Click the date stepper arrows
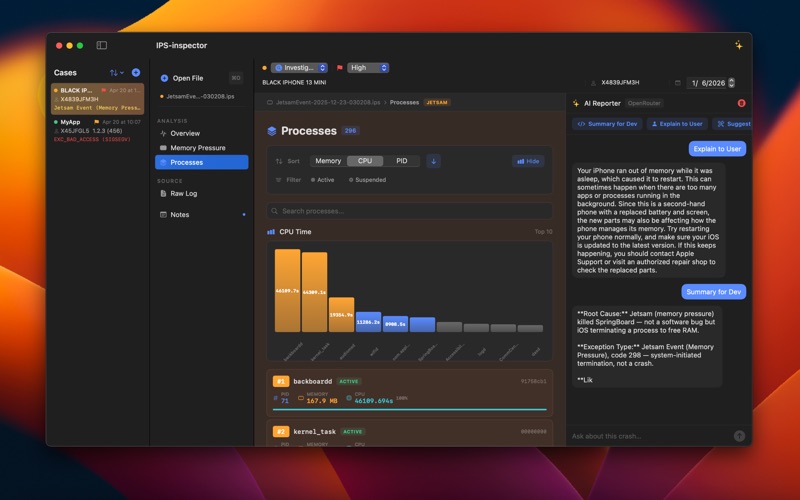This screenshot has height=500, width=800. coord(732,83)
